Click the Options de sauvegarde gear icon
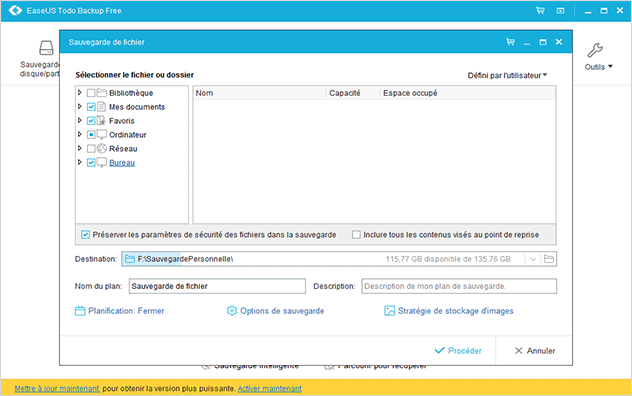Viewport: 632px width, 396px height. click(232, 311)
